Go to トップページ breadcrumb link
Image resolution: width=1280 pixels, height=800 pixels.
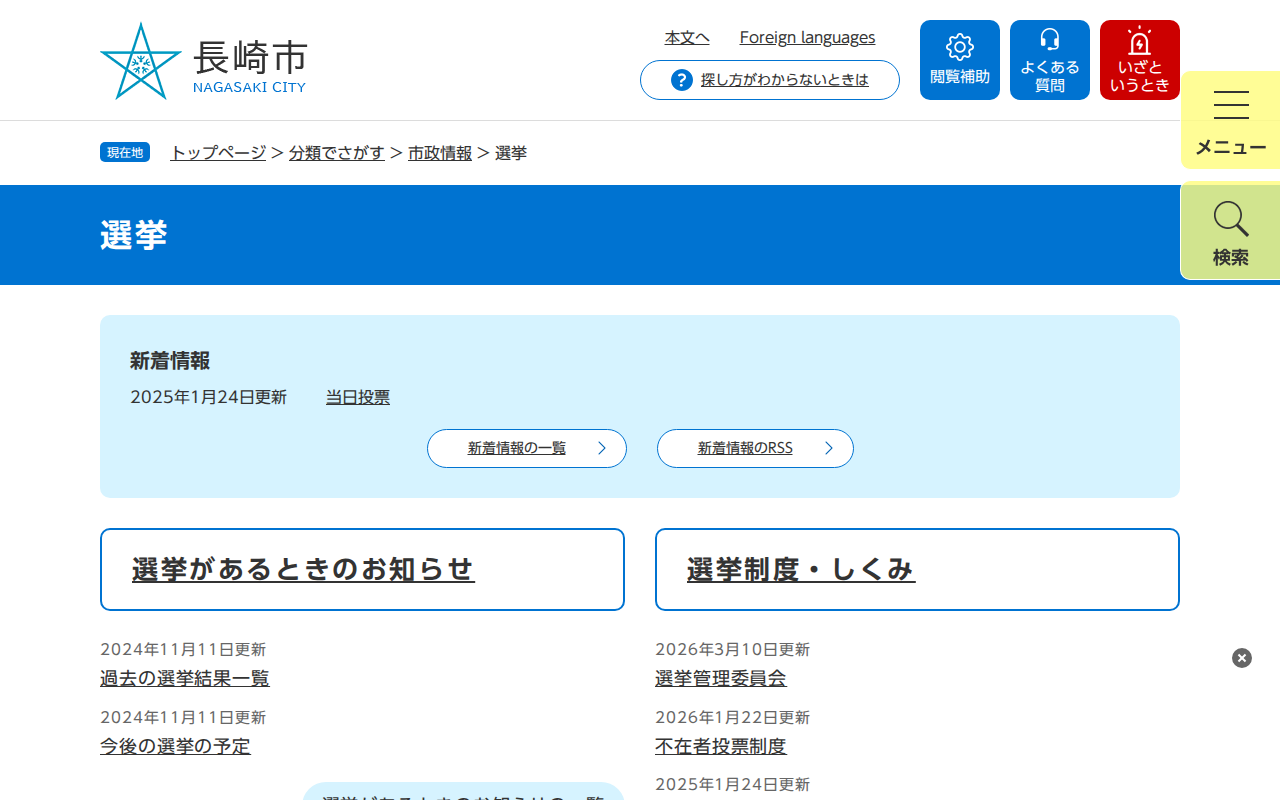[218, 153]
